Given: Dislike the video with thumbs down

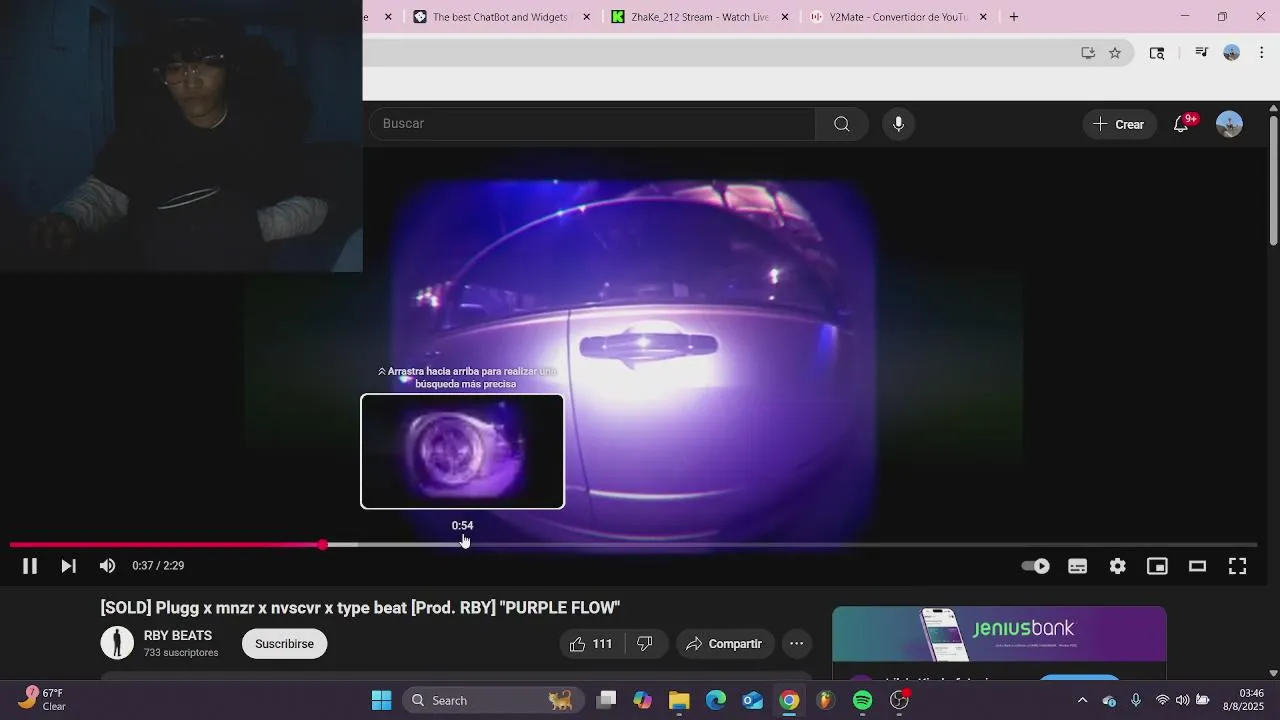Looking at the screenshot, I should point(645,644).
